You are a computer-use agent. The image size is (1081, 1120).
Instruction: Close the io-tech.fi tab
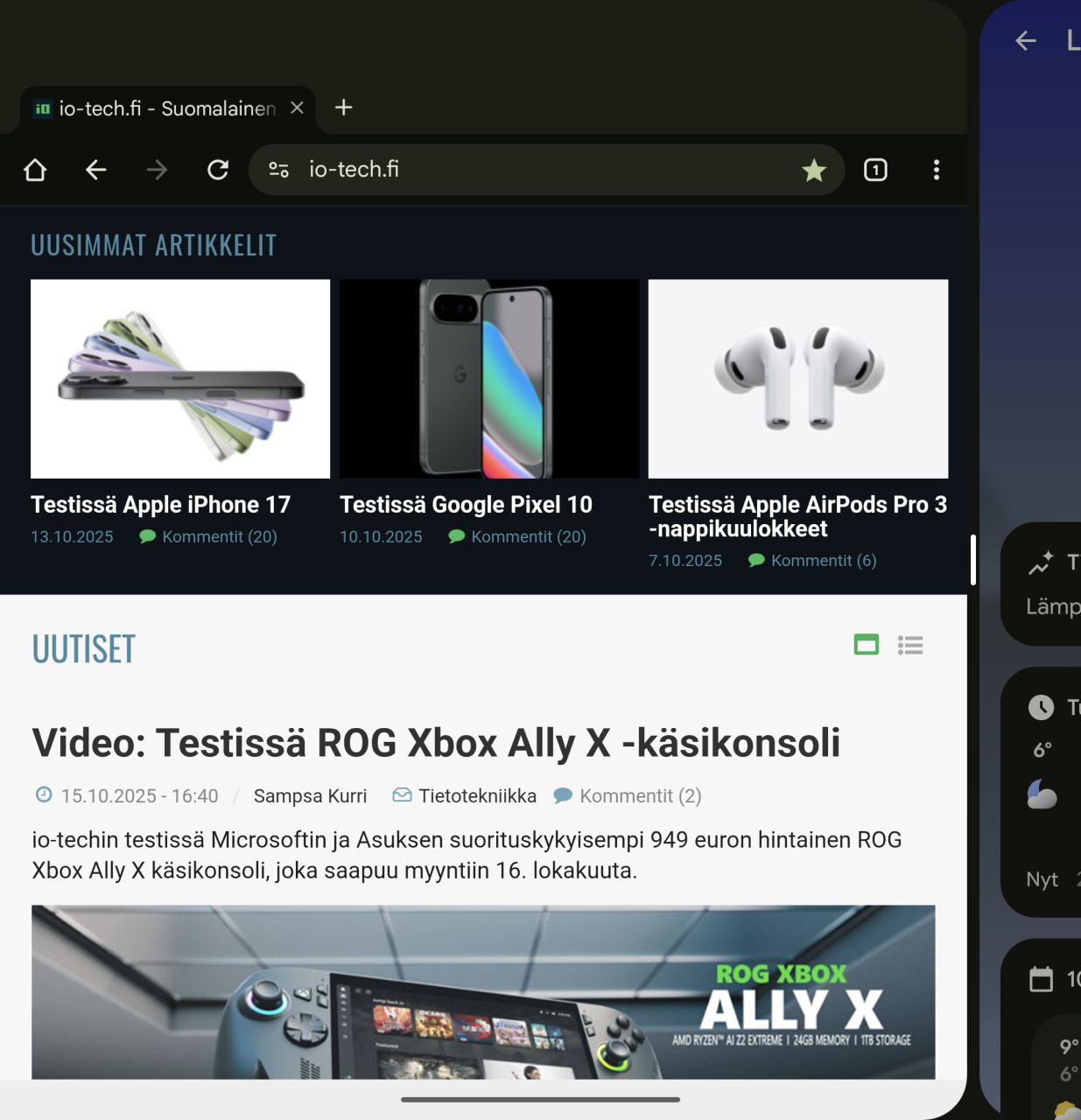point(297,108)
